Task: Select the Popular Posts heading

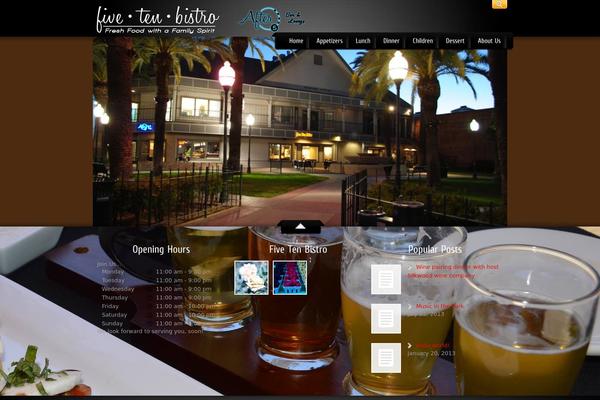Action: pos(435,250)
